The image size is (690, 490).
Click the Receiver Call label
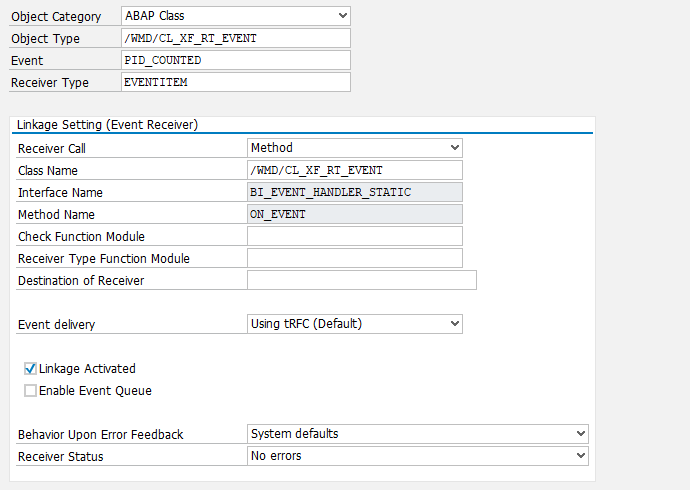click(51, 149)
